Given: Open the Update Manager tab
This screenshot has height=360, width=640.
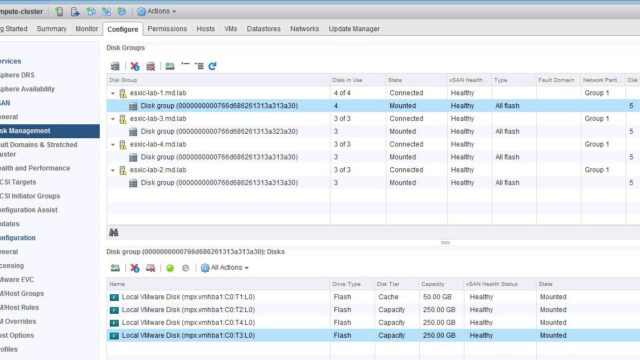Looking at the screenshot, I should point(354,29).
